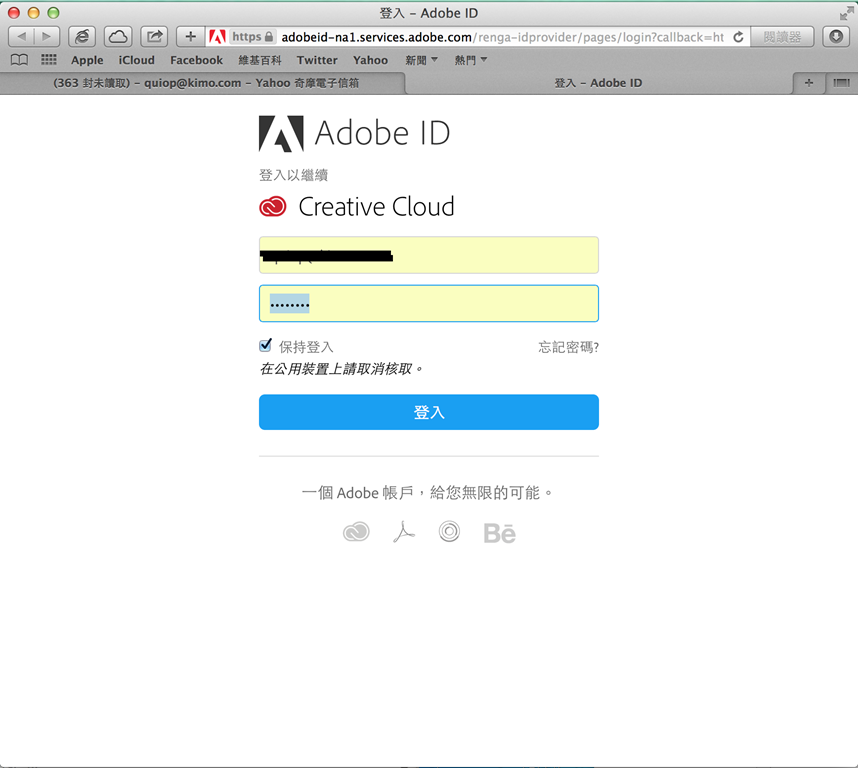
Task: Open the Facebook bookmark
Action: pos(196,60)
